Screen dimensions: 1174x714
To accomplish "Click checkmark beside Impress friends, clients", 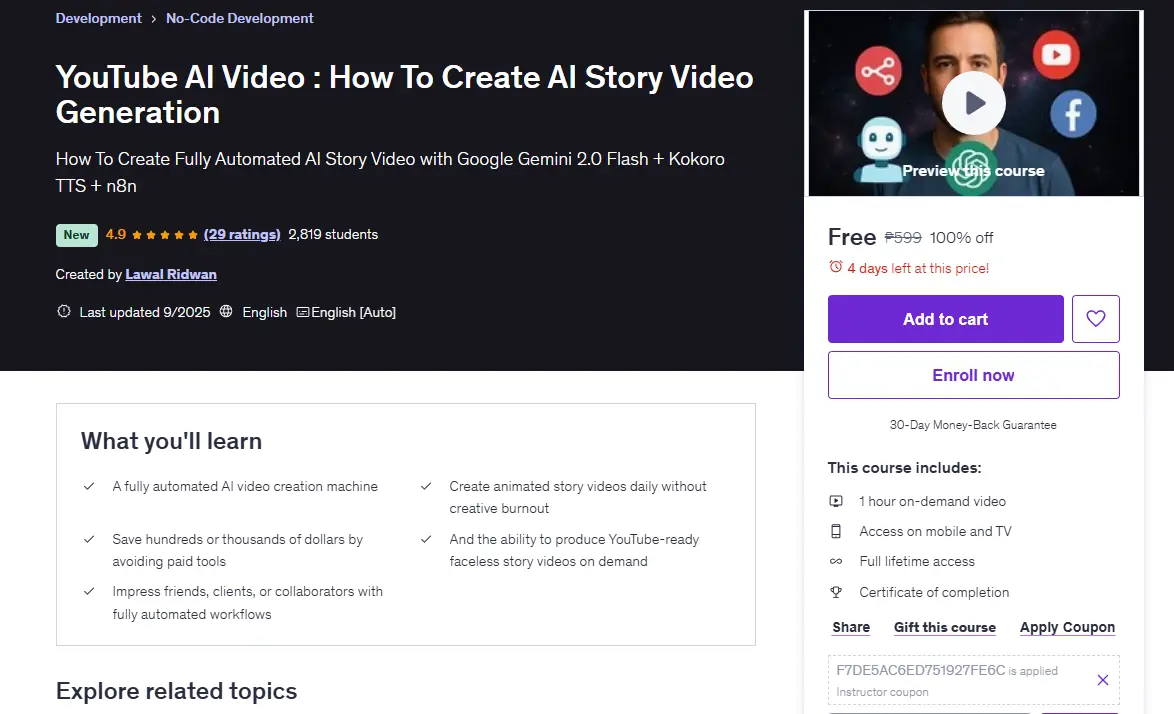I will click(89, 591).
